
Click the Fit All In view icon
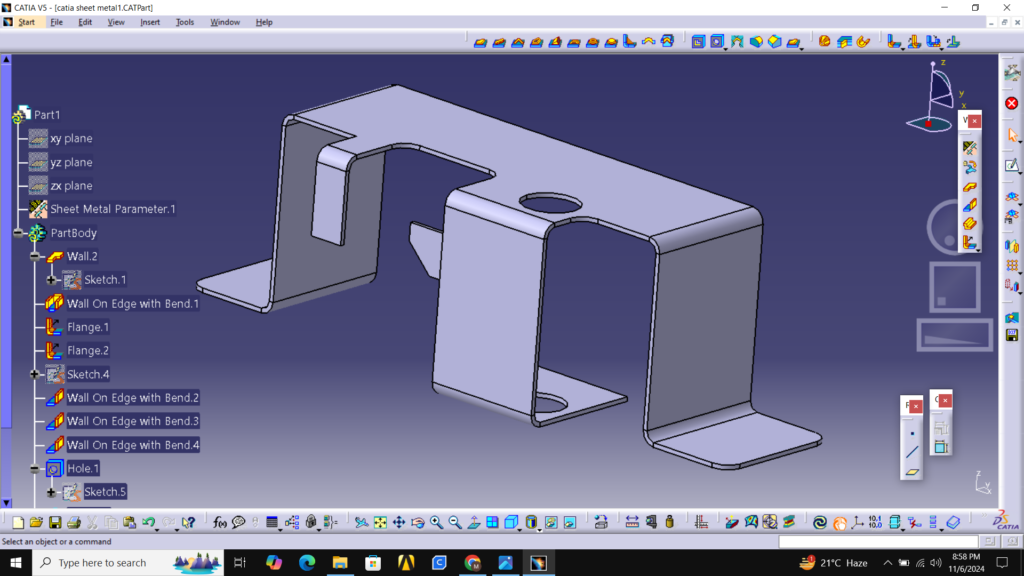click(x=380, y=522)
